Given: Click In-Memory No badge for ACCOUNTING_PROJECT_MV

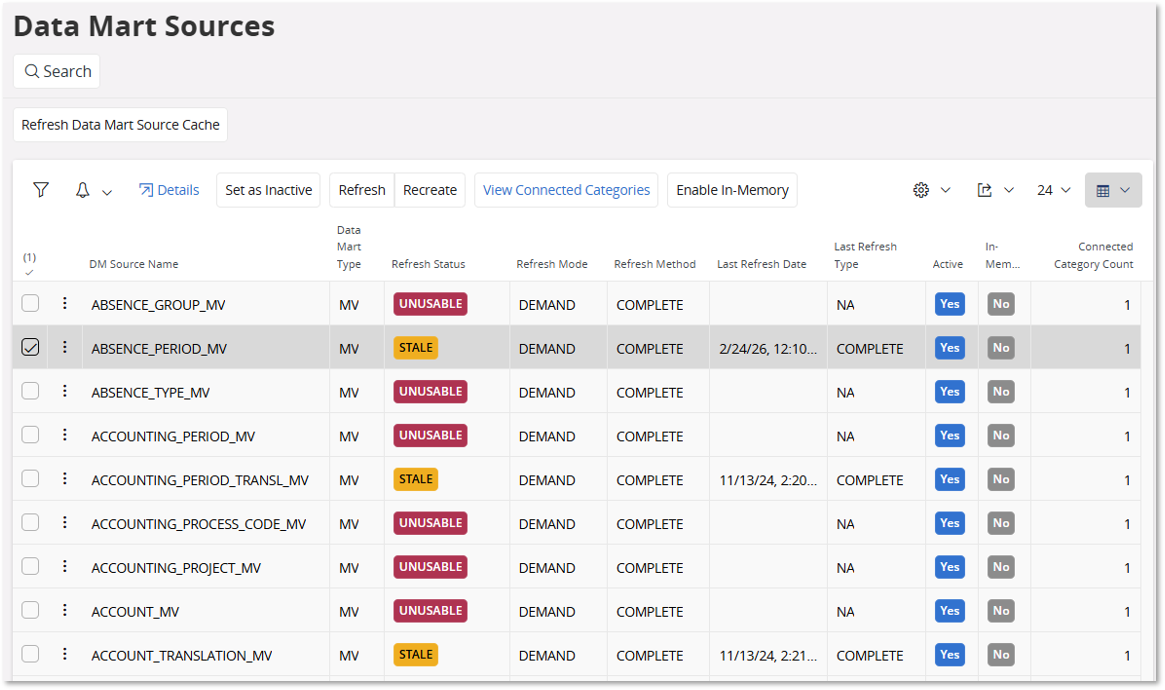Looking at the screenshot, I should click(x=1001, y=567).
